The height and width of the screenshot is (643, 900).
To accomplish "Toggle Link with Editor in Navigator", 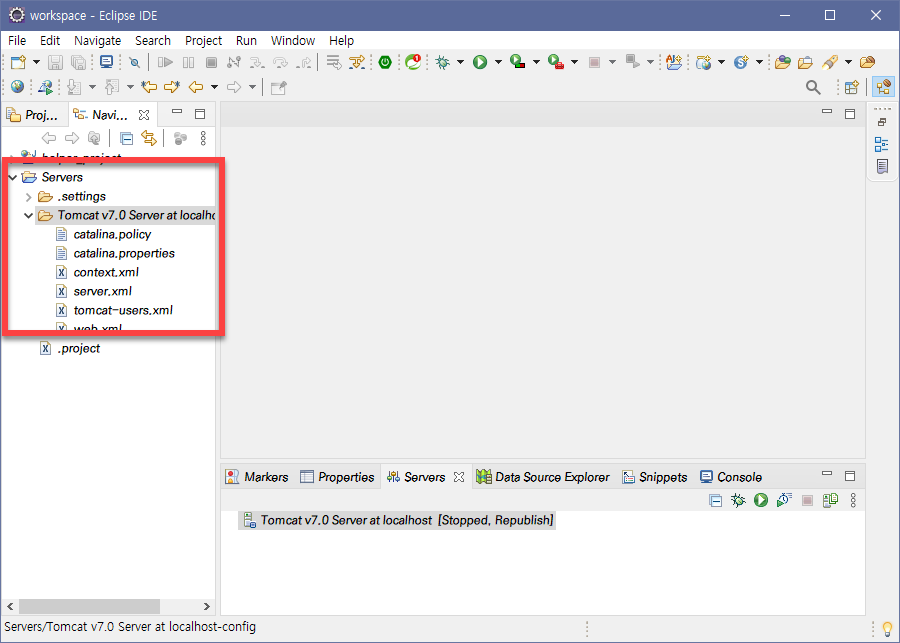I will 149,138.
